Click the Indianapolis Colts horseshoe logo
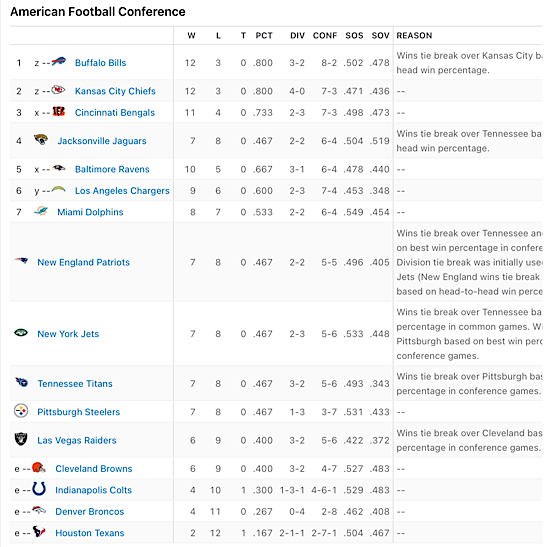 click(39, 488)
